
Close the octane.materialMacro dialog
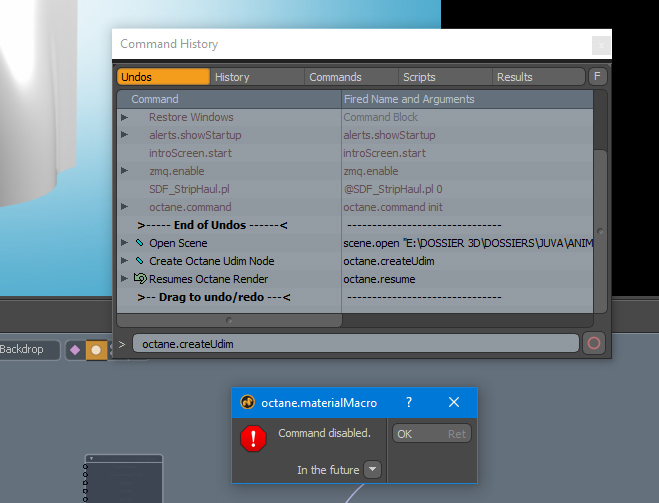454,402
